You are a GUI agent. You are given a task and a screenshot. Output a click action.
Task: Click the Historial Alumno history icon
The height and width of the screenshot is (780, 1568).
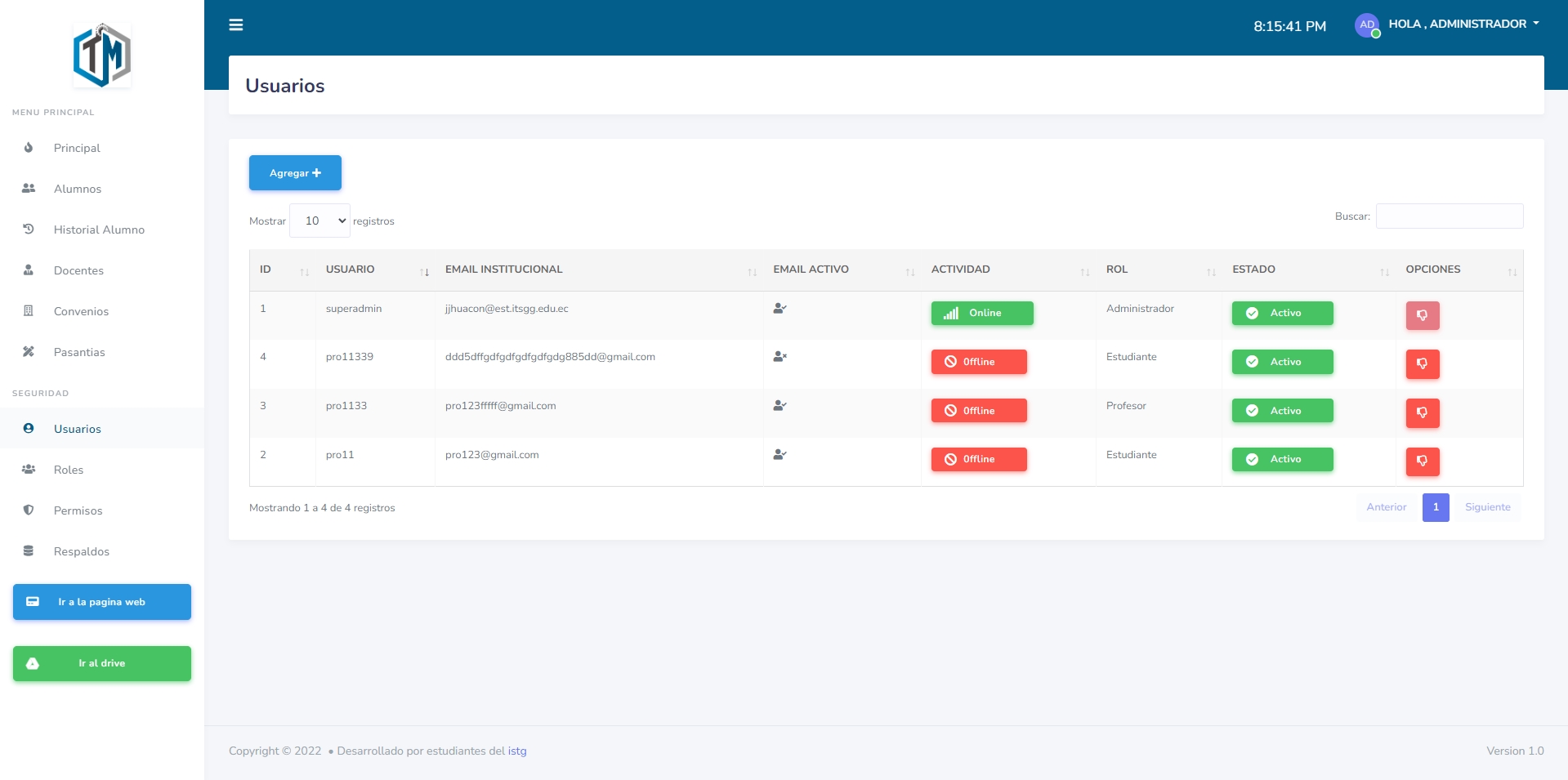coord(29,229)
